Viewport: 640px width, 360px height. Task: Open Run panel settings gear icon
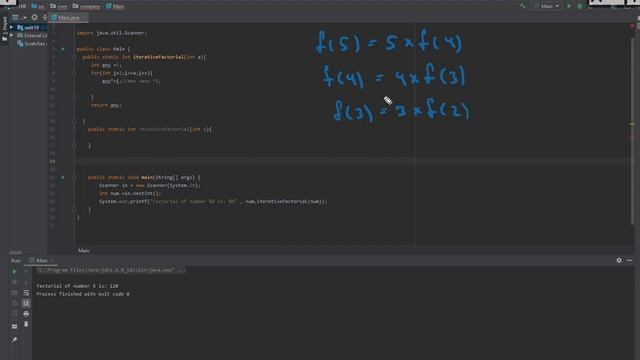coord(619,260)
